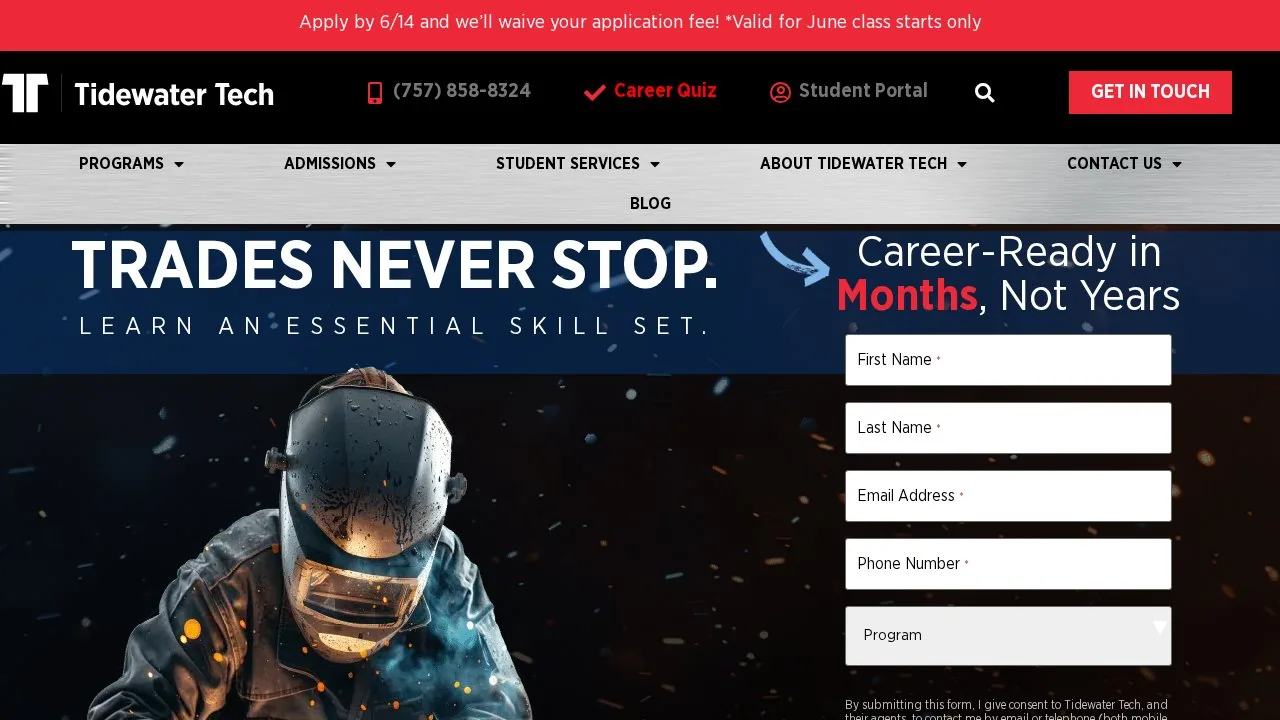Screen dimensions: 1280x720
Task: Expand the Student Services menu arrow
Action: click(655, 164)
